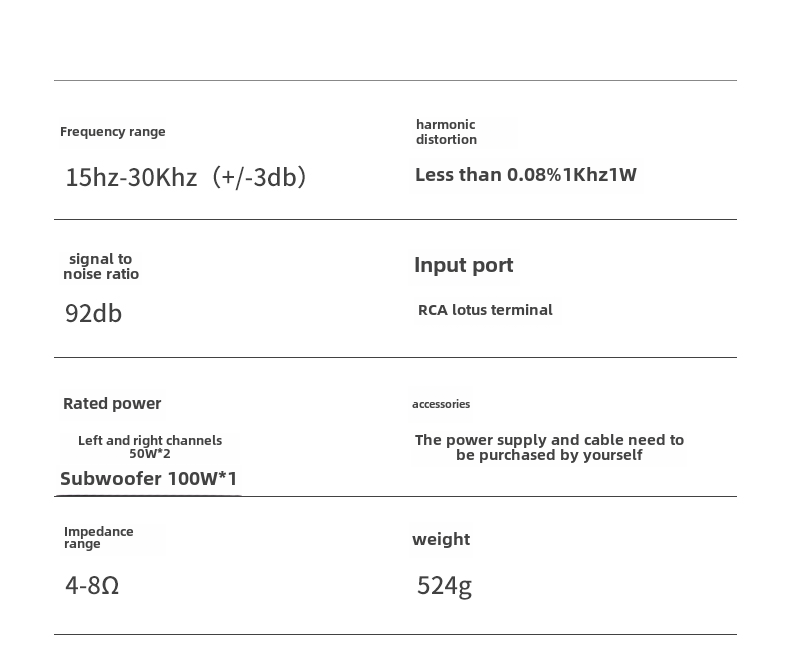Screen dimensions: 790x670
Task: Click the signal to noise ratio label
Action: tap(101, 266)
